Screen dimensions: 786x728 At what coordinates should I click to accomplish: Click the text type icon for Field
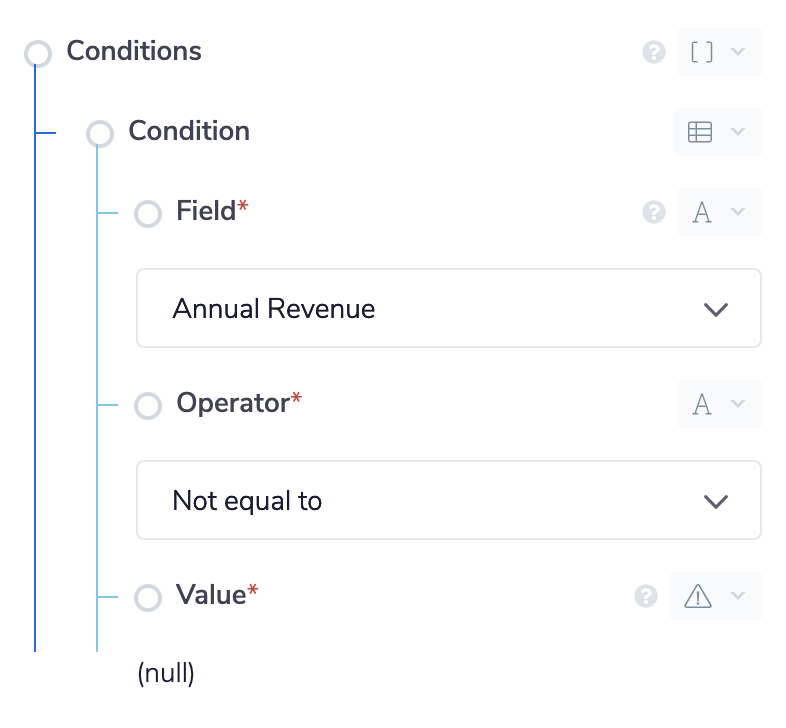tap(702, 212)
